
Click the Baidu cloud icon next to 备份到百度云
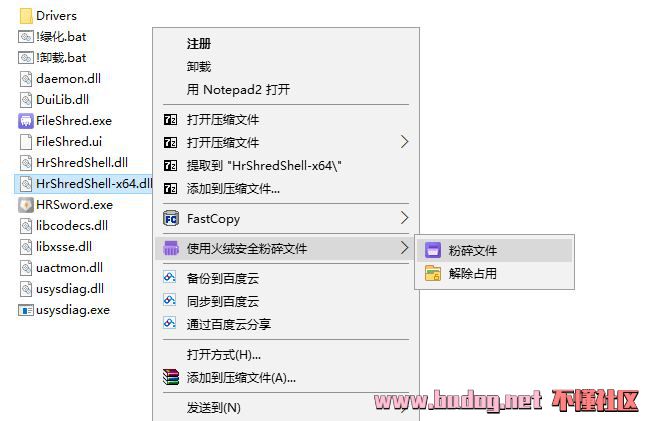170,277
